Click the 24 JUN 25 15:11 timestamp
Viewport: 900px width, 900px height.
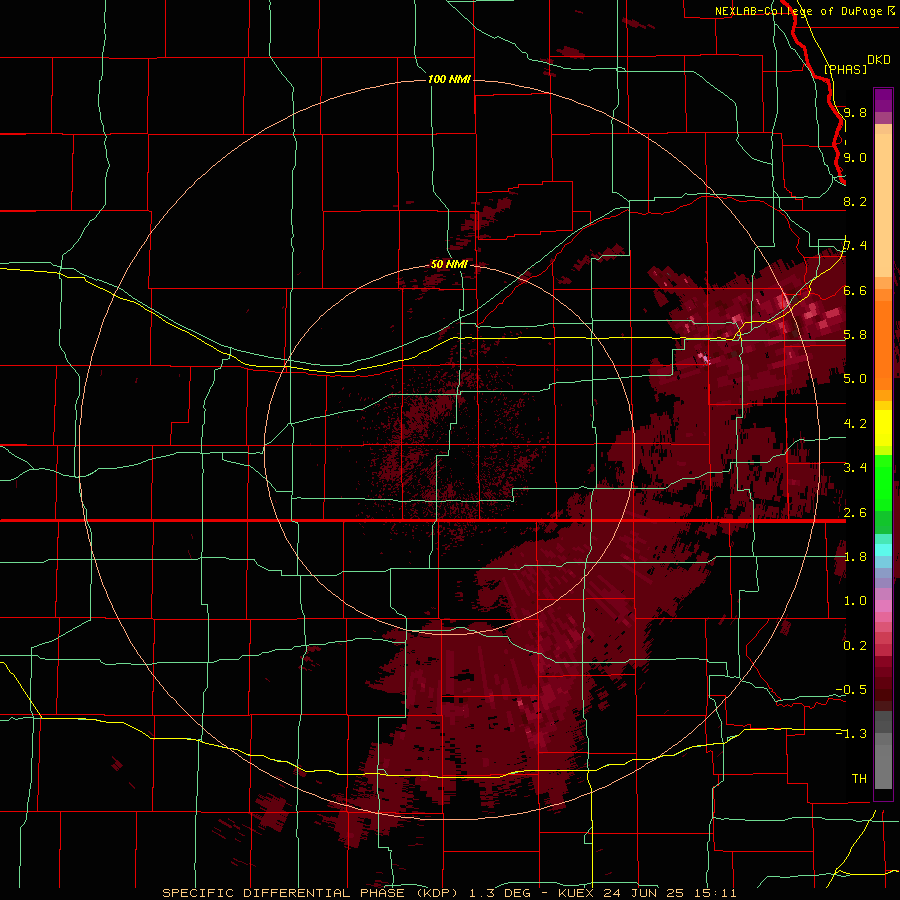(x=670, y=893)
